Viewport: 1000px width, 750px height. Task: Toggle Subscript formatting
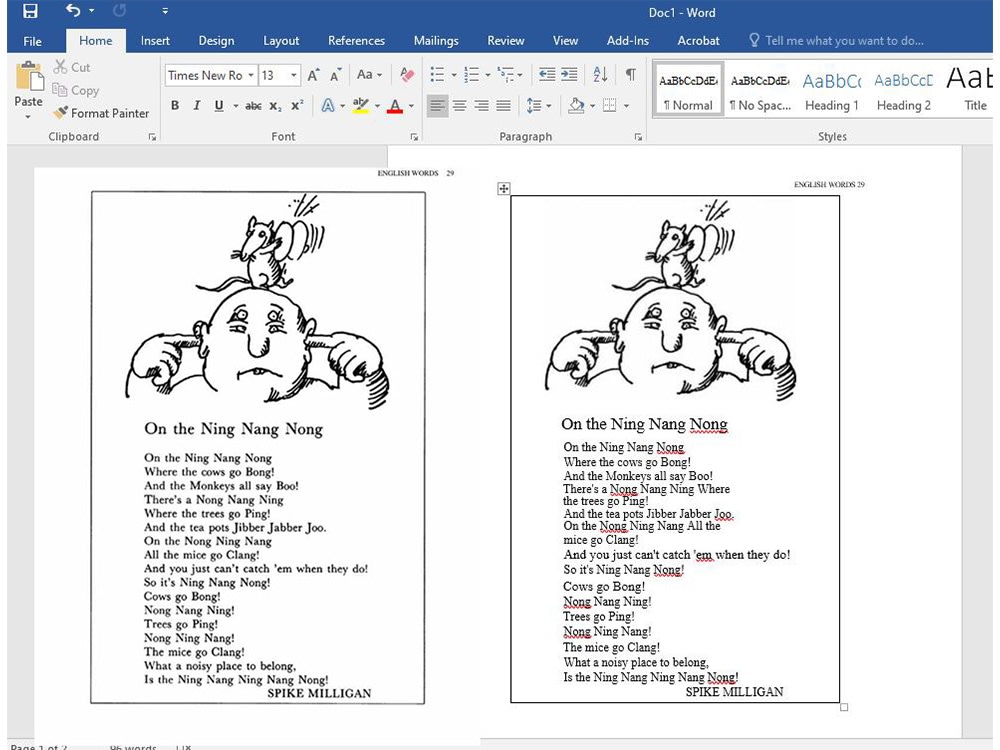point(275,106)
